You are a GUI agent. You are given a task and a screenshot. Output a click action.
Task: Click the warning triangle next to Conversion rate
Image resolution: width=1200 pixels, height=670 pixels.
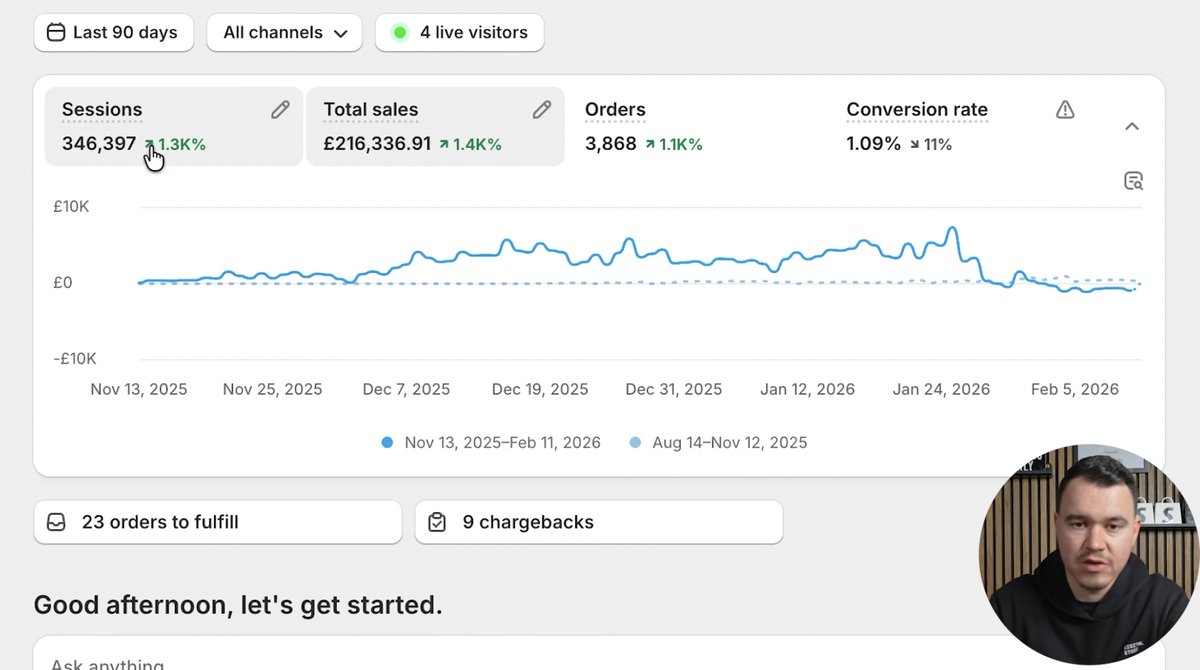[x=1065, y=110]
